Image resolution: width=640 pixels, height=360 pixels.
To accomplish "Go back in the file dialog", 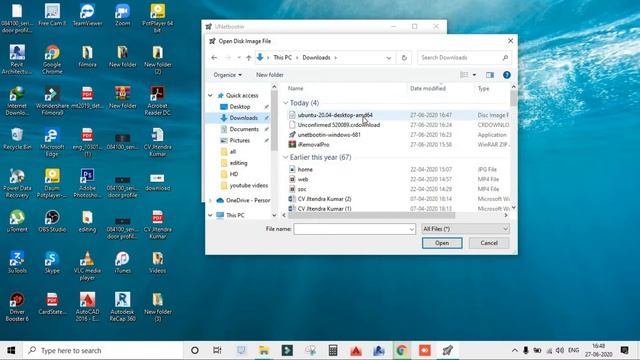I will [x=214, y=58].
